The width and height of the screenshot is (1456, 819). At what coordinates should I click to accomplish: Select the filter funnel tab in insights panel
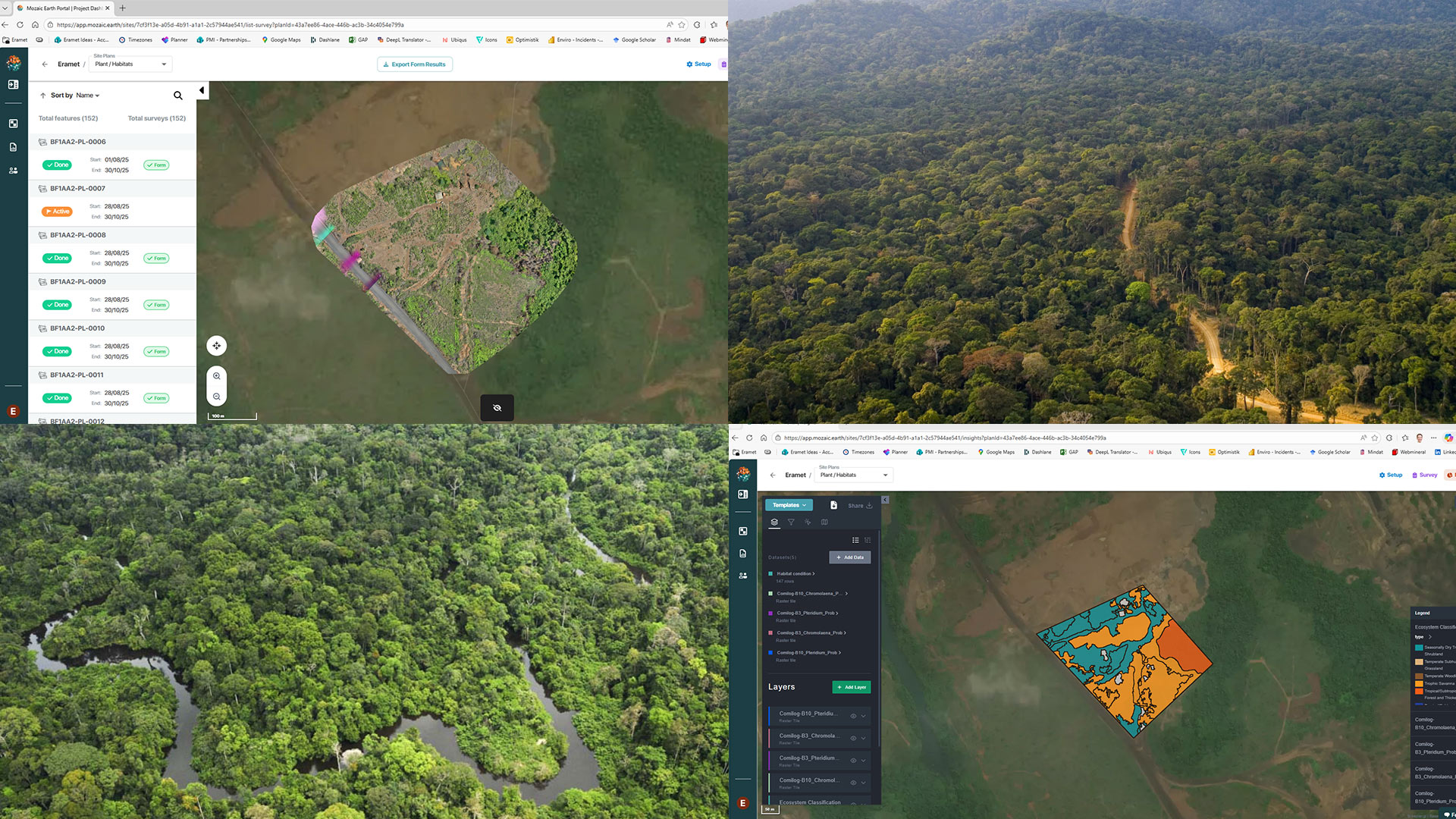[x=791, y=522]
